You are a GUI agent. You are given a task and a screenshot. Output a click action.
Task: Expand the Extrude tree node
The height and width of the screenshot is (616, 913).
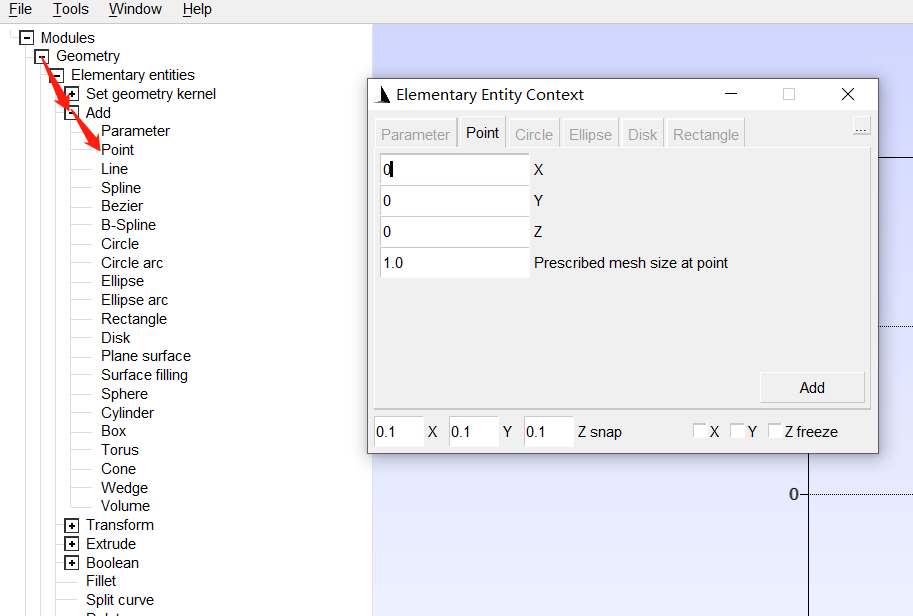click(x=71, y=544)
